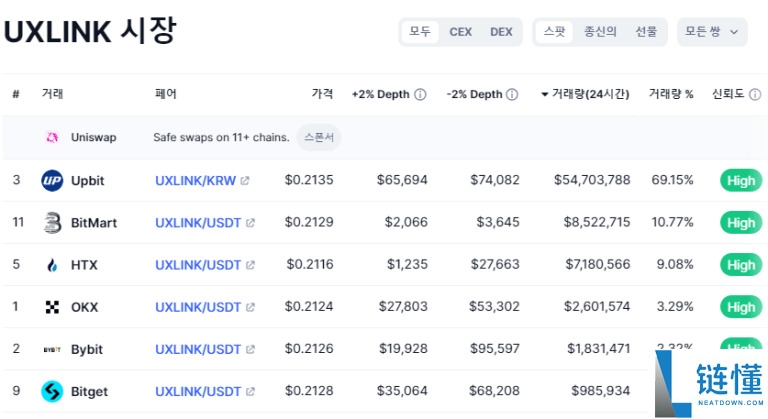Sort by 거래량(24시간) column header
Viewport: 768px width, 419px height.
[x=585, y=94]
